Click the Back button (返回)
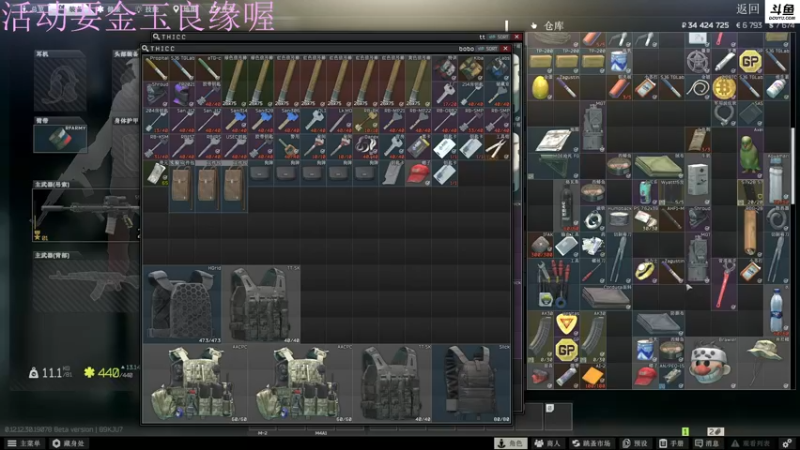Viewport: 800px width, 450px height. (747, 9)
